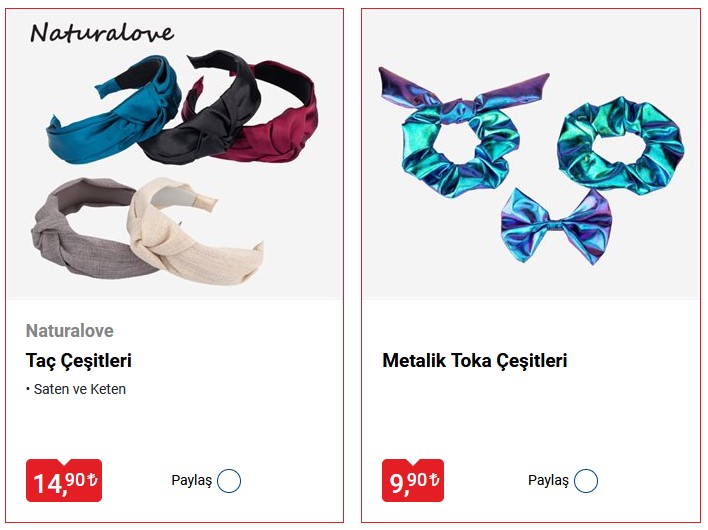This screenshot has height=530, width=708.
Task: Select the 14,90 ₺ red price badge
Action: [x=64, y=481]
